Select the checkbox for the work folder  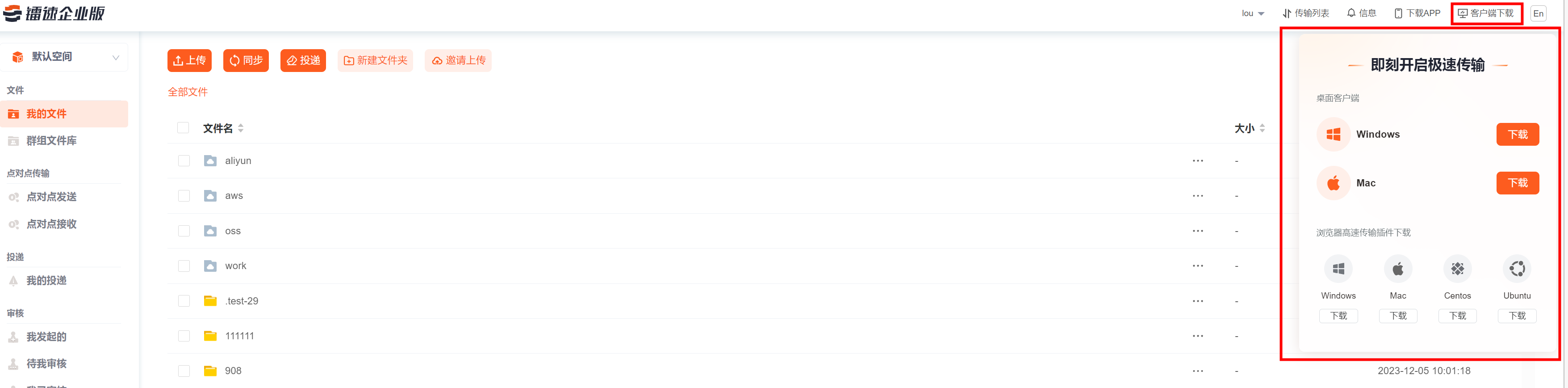(184, 266)
